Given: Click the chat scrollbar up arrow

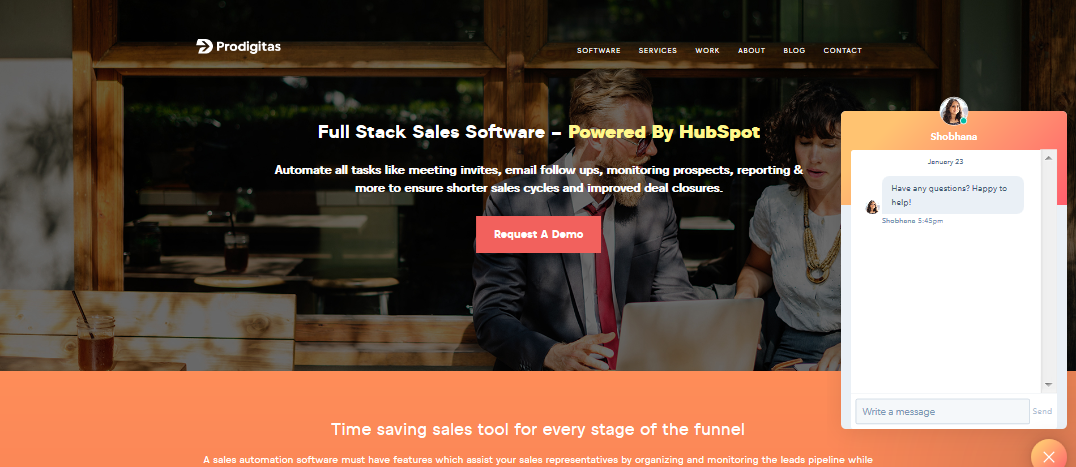Looking at the screenshot, I should point(1048,158).
